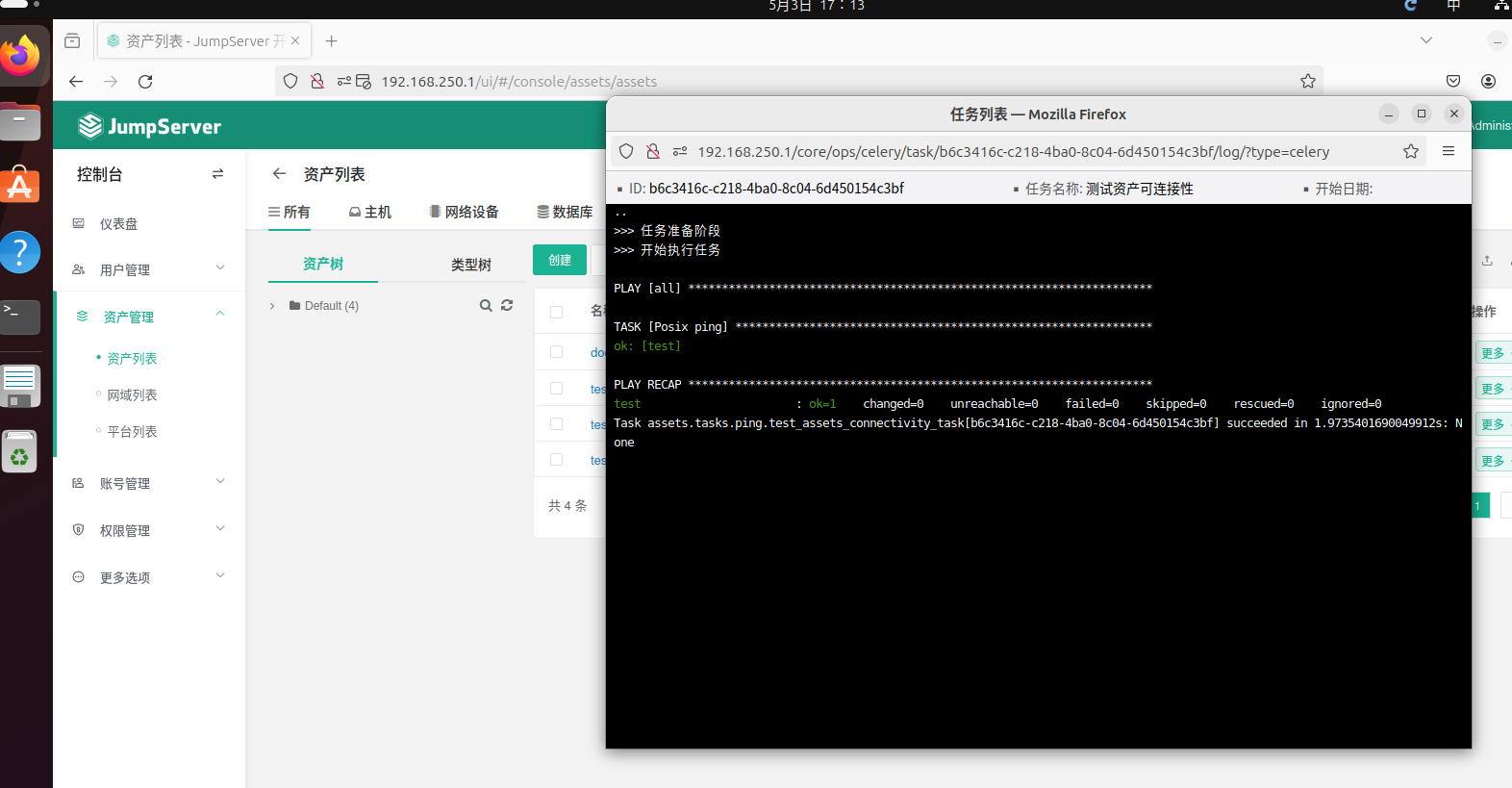The height and width of the screenshot is (788, 1512).
Task: Open the popup window hamburger menu
Action: coord(1448,151)
